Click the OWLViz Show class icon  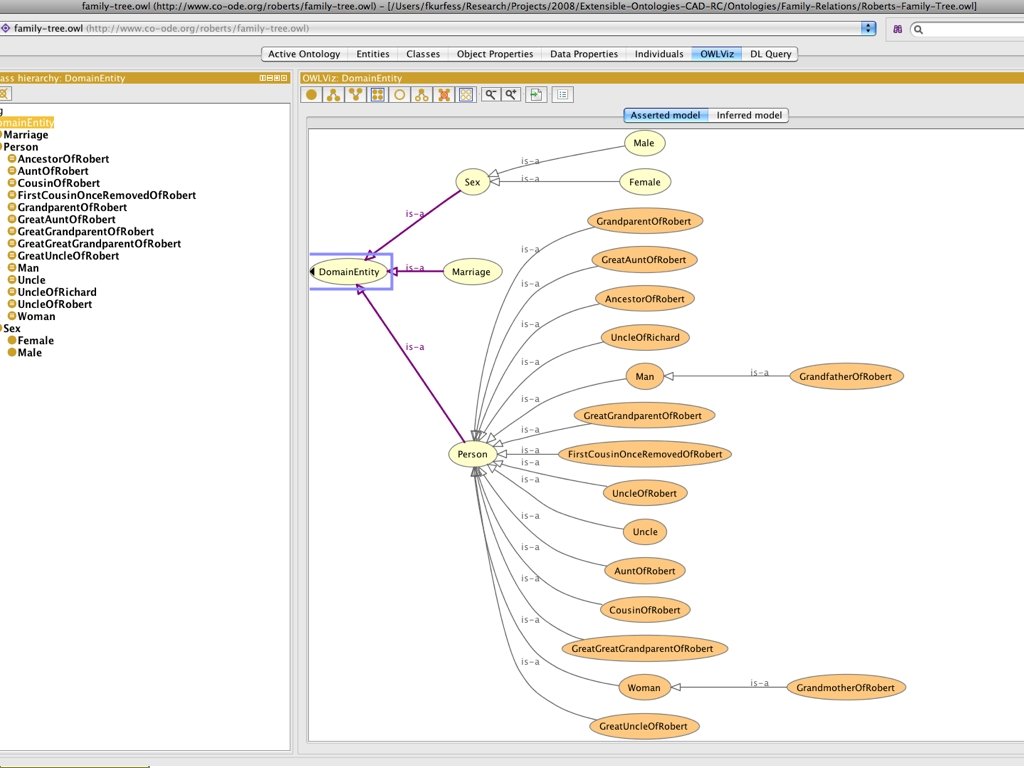(x=312, y=95)
